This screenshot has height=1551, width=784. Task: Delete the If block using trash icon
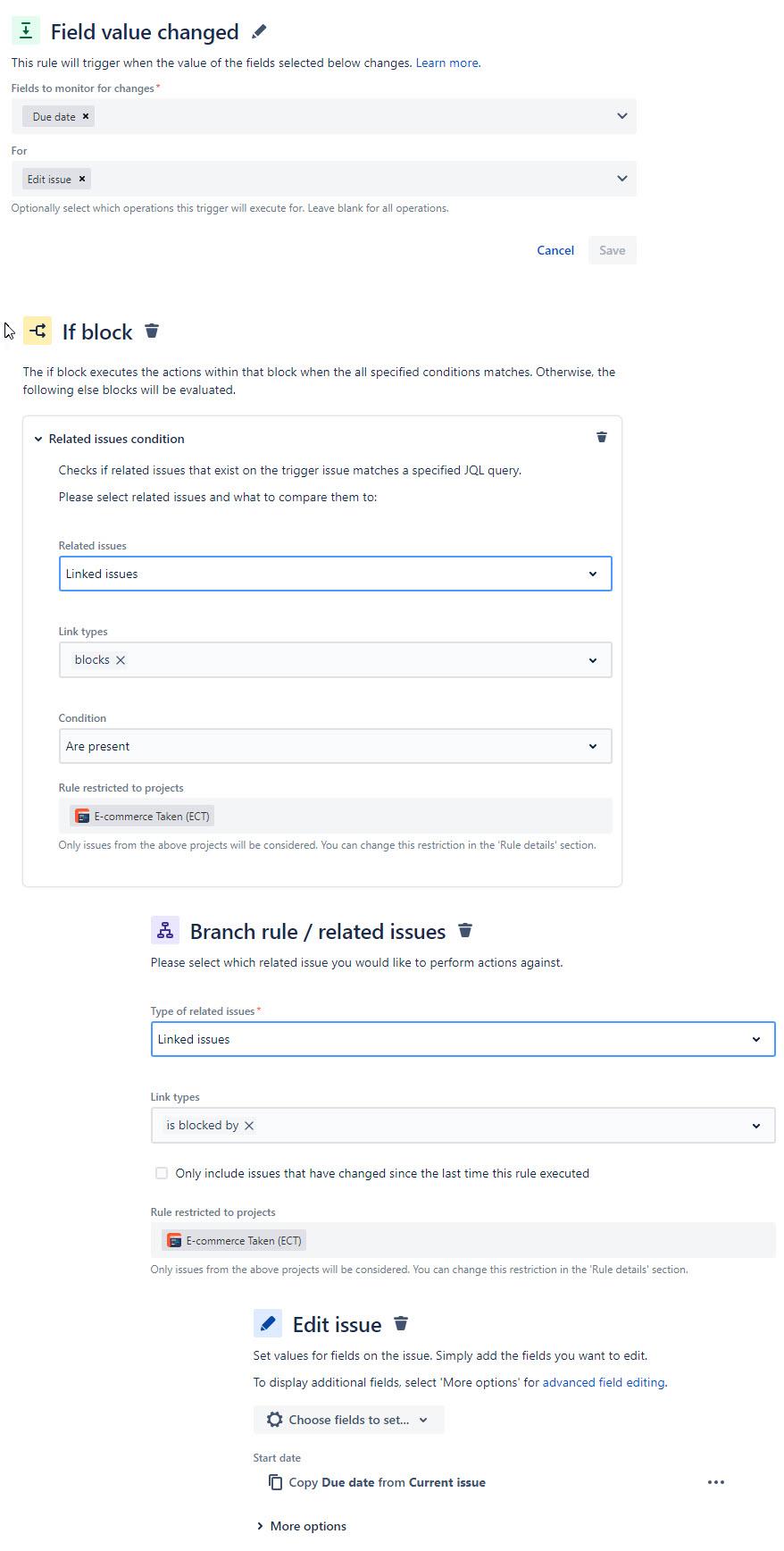(x=152, y=331)
